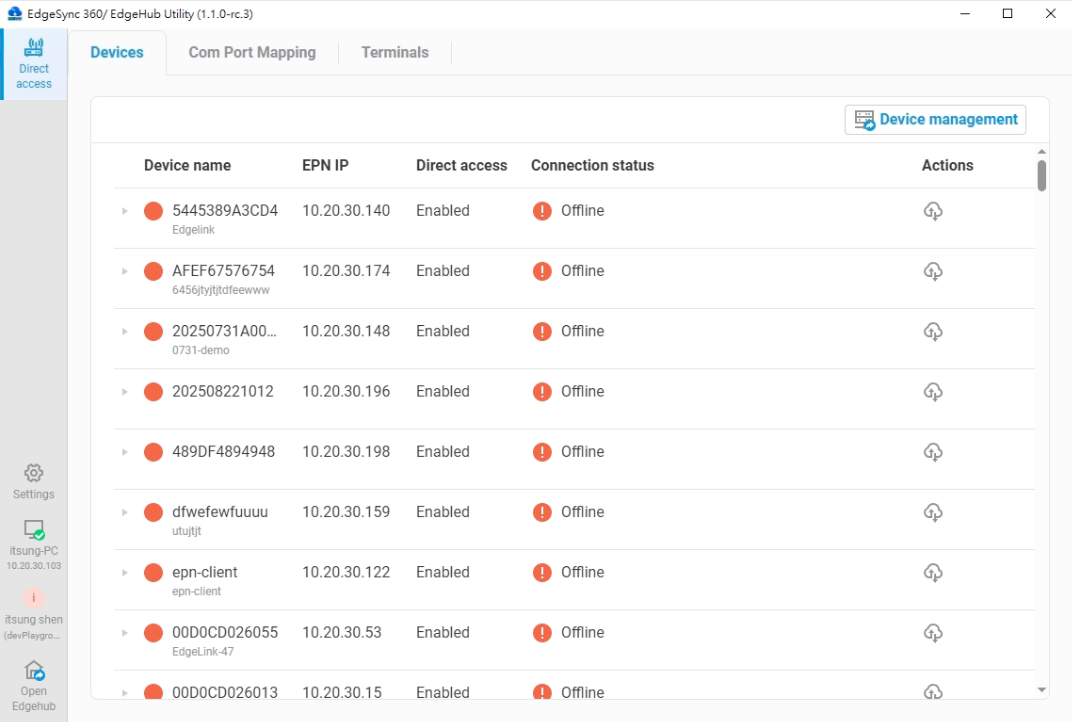The image size is (1072, 722).
Task: Click the cloud action icon for dfwefewfuuuu
Action: pyautogui.click(x=933, y=512)
